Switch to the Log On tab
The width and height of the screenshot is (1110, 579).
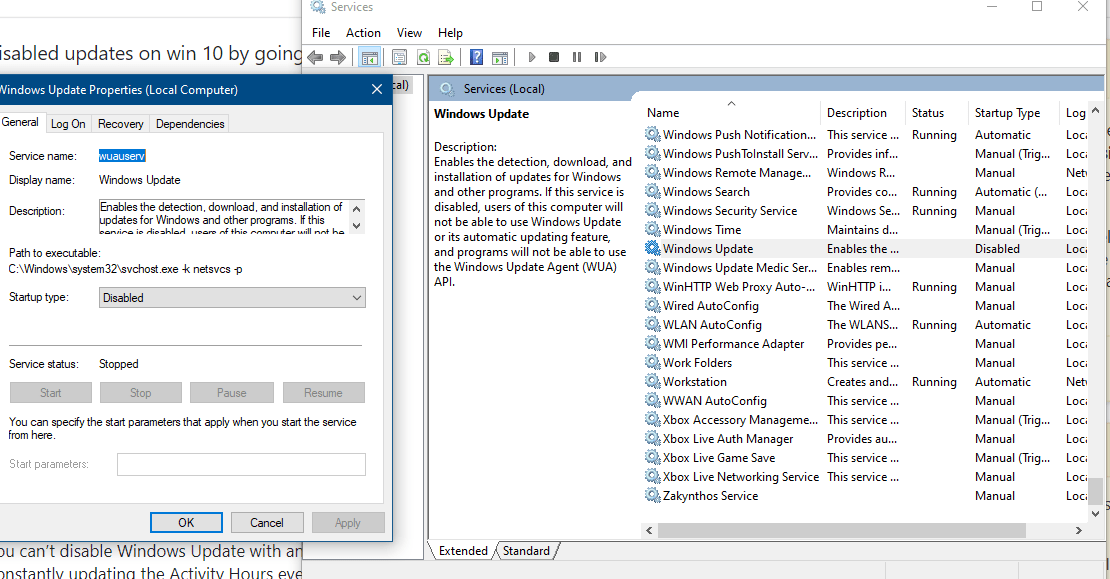[68, 124]
